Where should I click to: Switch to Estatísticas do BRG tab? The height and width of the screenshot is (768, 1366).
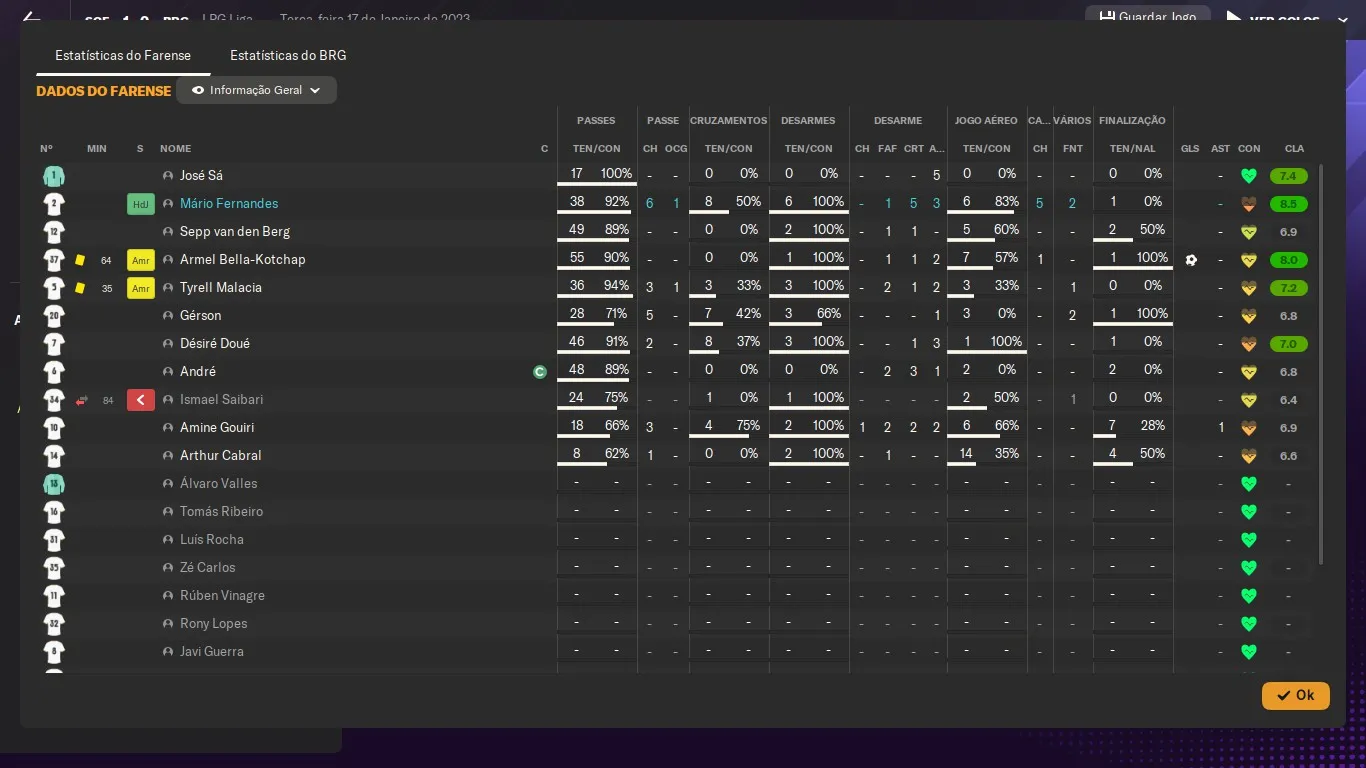point(288,56)
